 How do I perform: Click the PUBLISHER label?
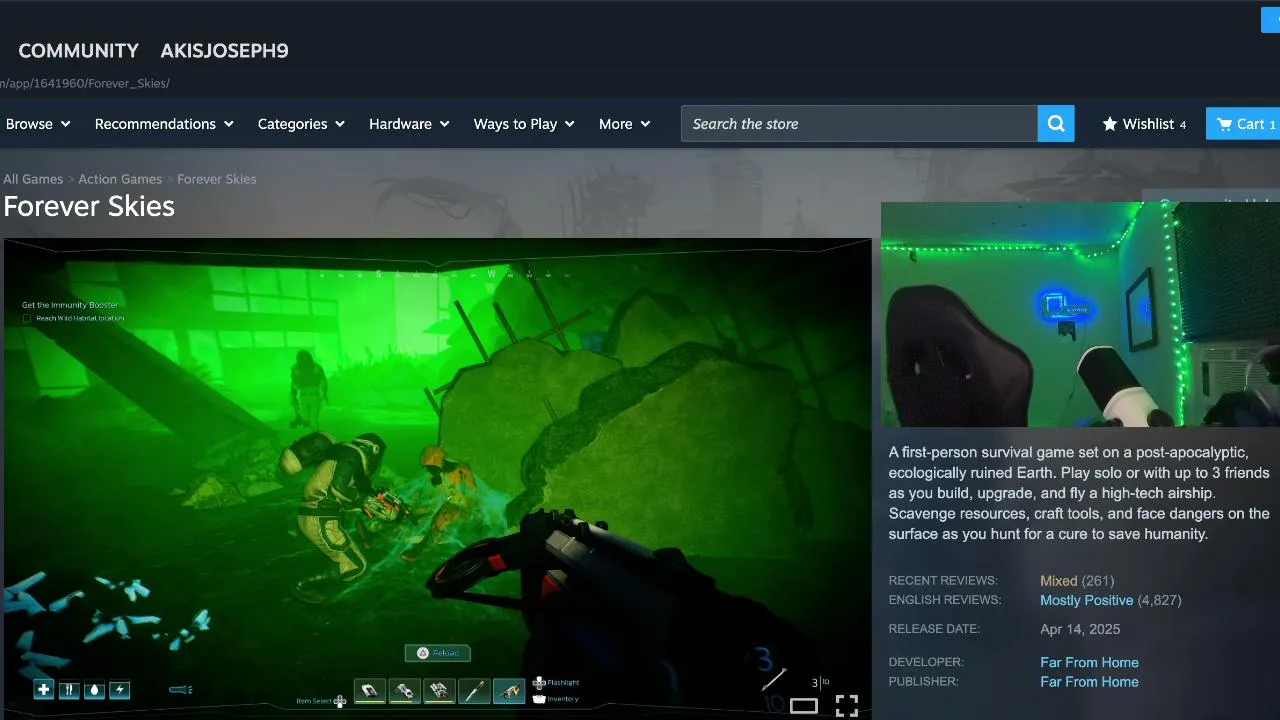[x=924, y=682]
